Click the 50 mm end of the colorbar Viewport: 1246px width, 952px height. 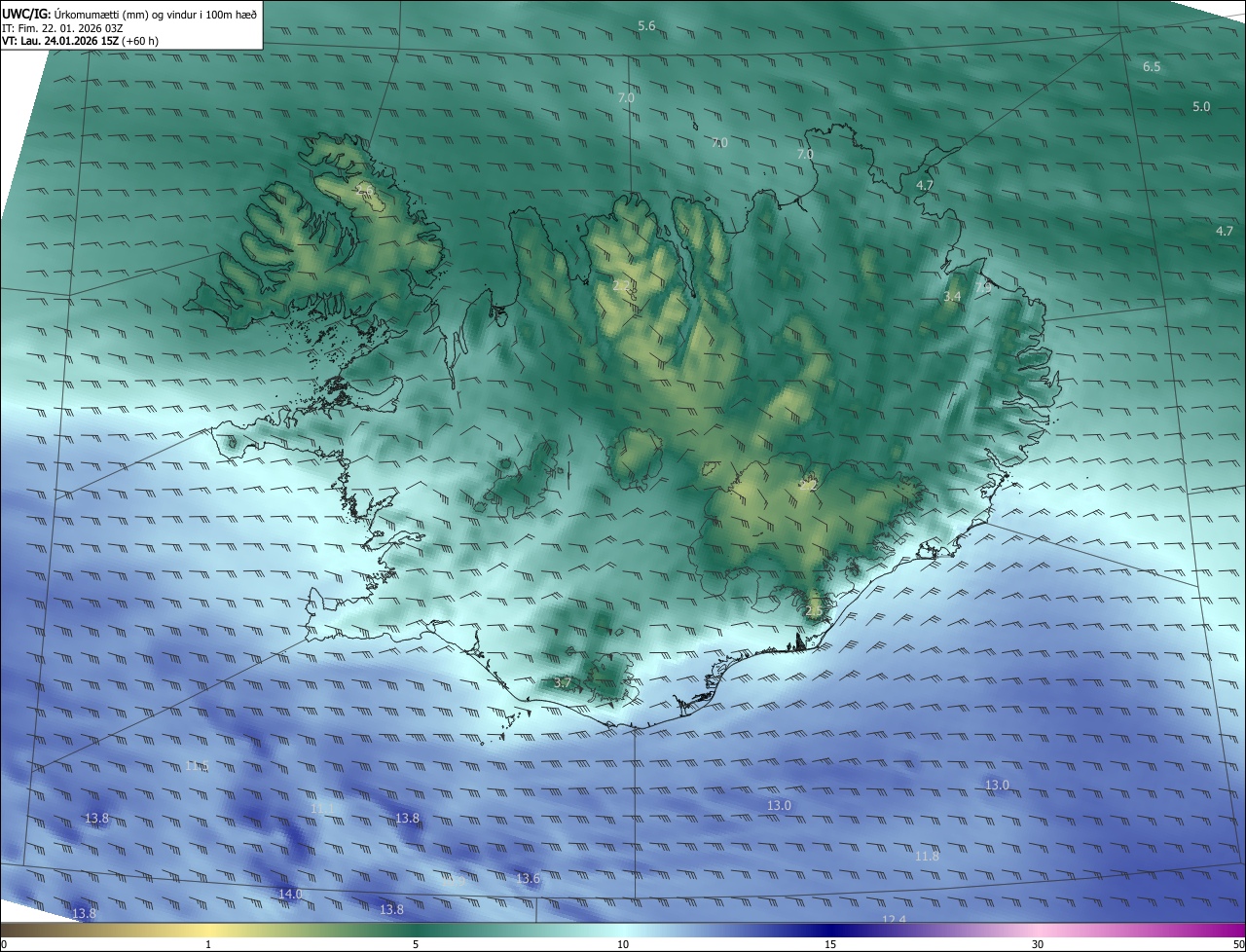click(x=1238, y=945)
